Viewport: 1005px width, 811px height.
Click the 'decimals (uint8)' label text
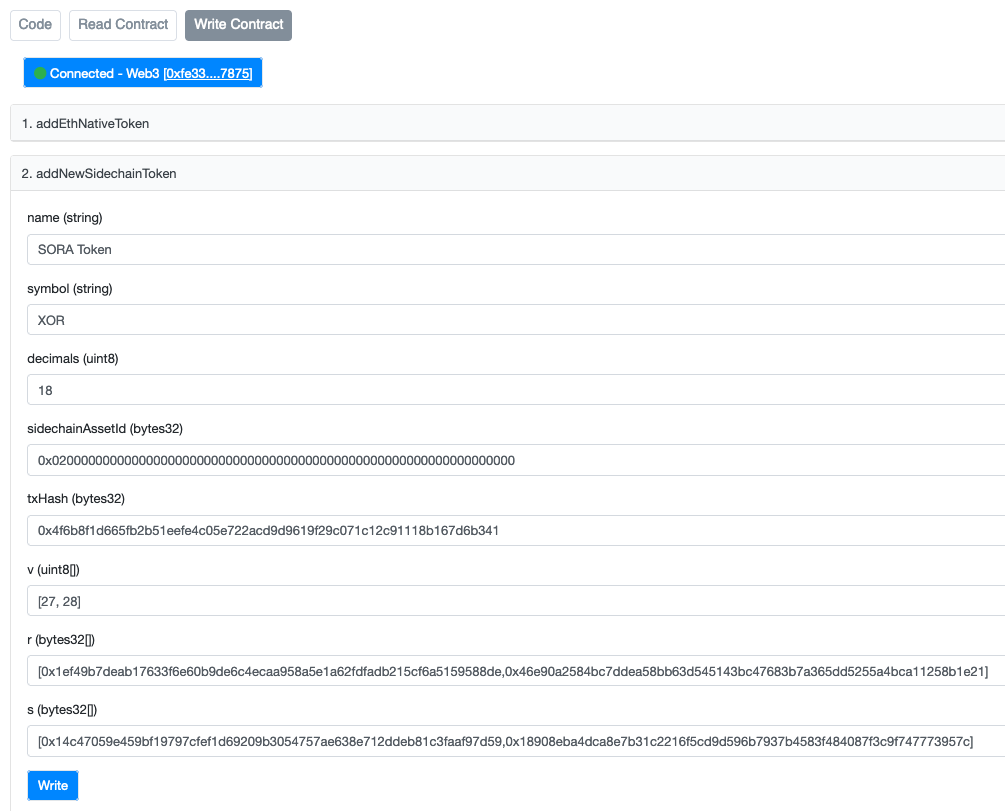click(72, 358)
